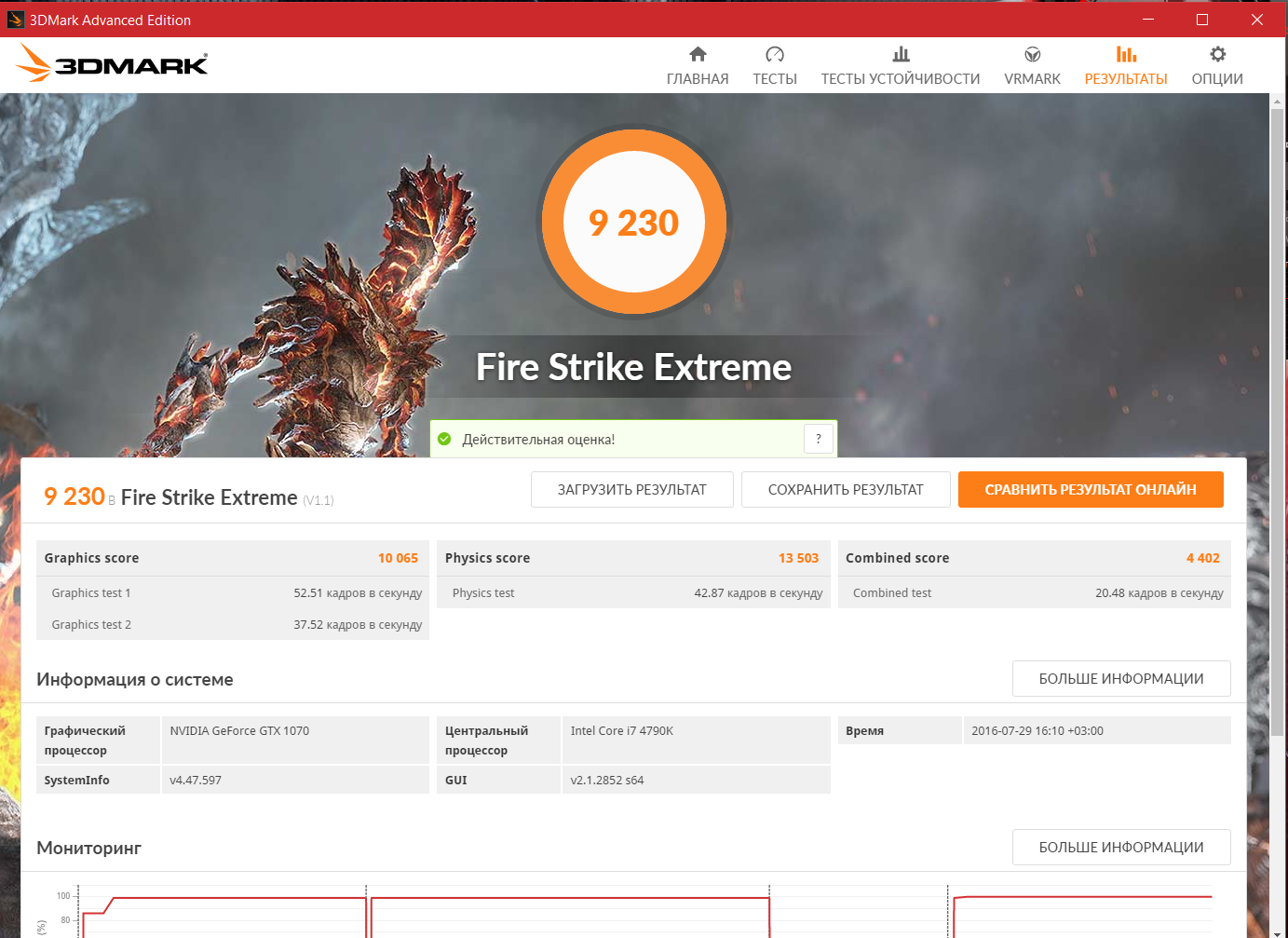The height and width of the screenshot is (938, 1288).
Task: Select the РЕЗУЛЬТАТЫ results tab
Action: click(1126, 66)
